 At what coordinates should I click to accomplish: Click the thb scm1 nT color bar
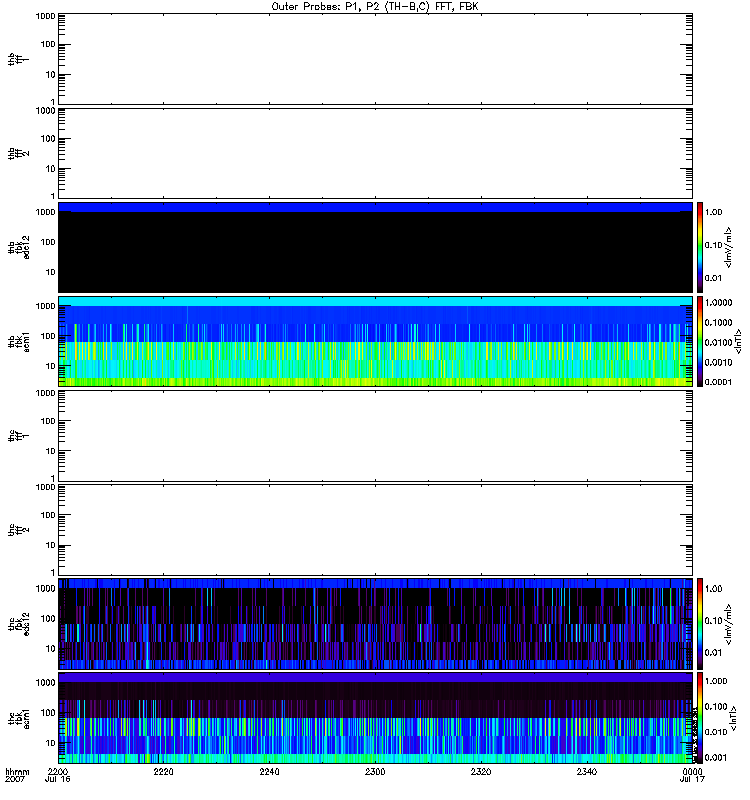pos(701,341)
